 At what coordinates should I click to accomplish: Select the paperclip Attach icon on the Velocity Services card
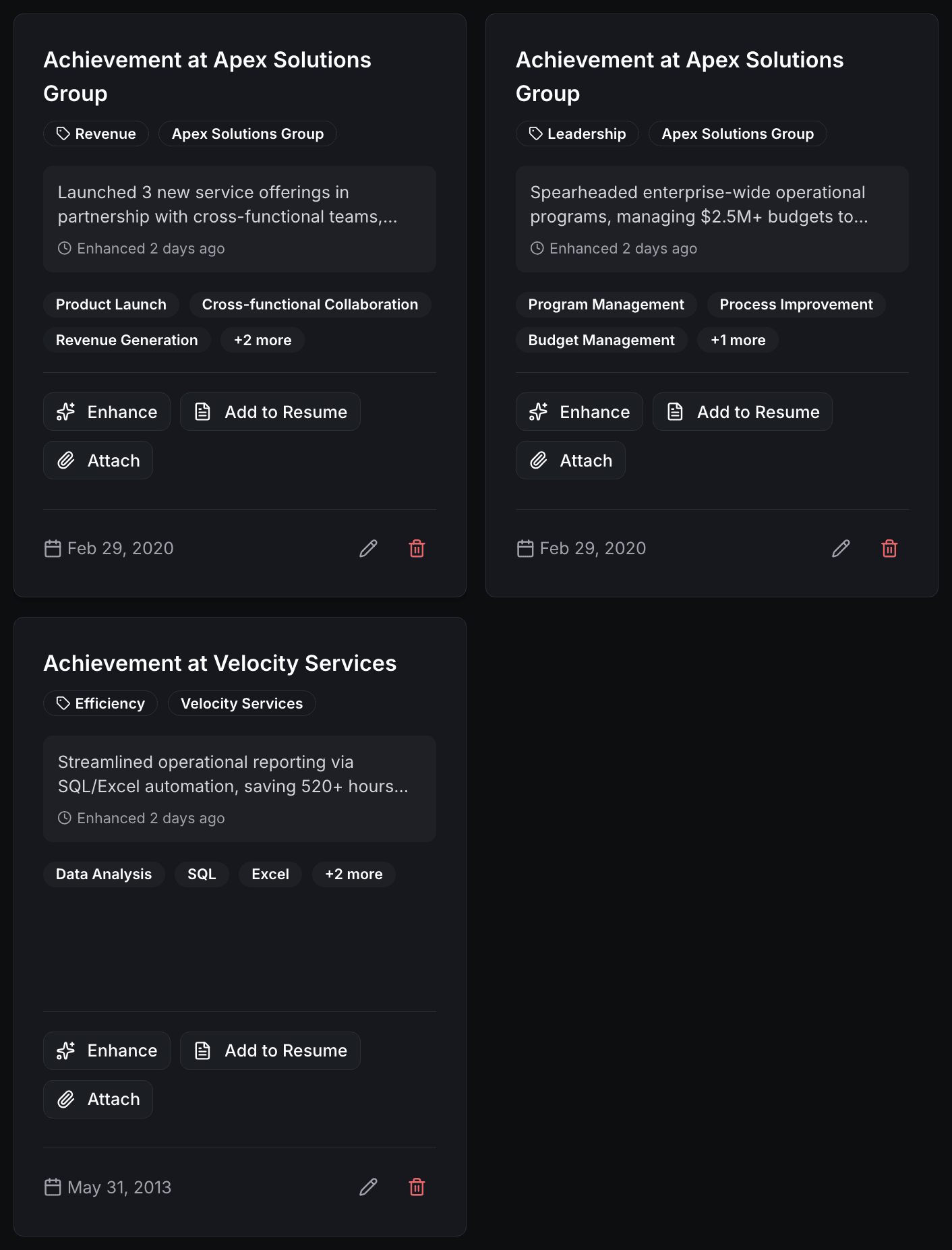65,1099
